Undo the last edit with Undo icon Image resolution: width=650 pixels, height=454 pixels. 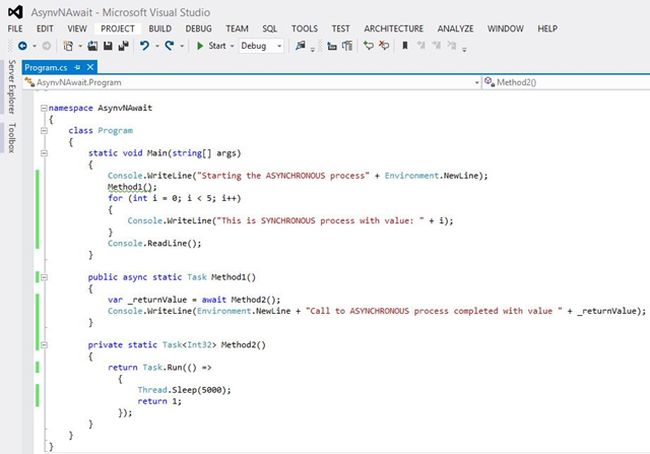tap(144, 46)
